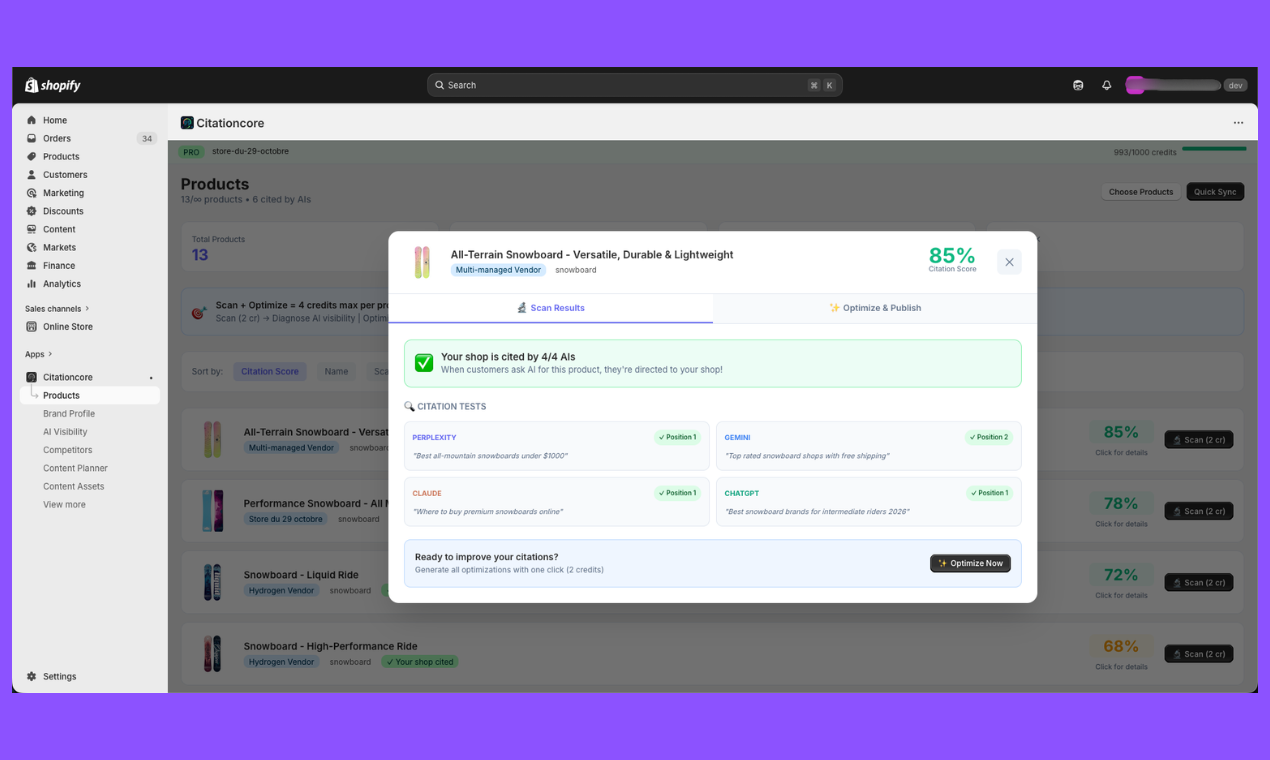Click the snowboard thumbnail in dialog
1270x760 pixels.
pyautogui.click(x=422, y=262)
